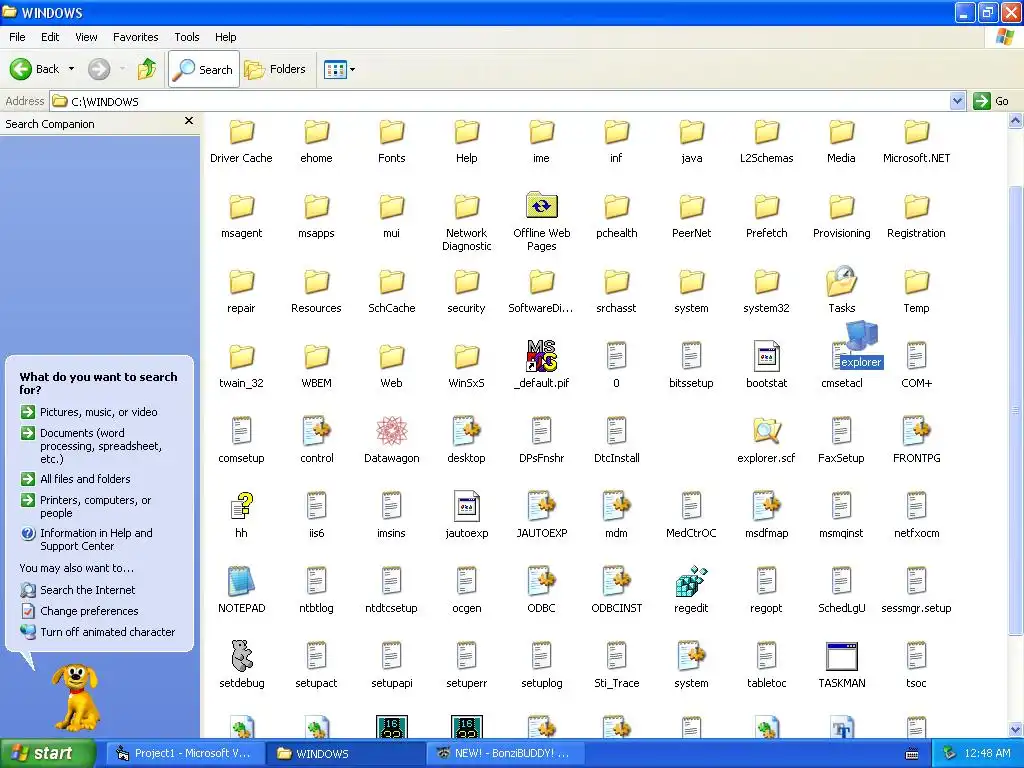Viewport: 1024px width, 768px height.
Task: Select the MedCtrOC file icon
Action: point(691,506)
